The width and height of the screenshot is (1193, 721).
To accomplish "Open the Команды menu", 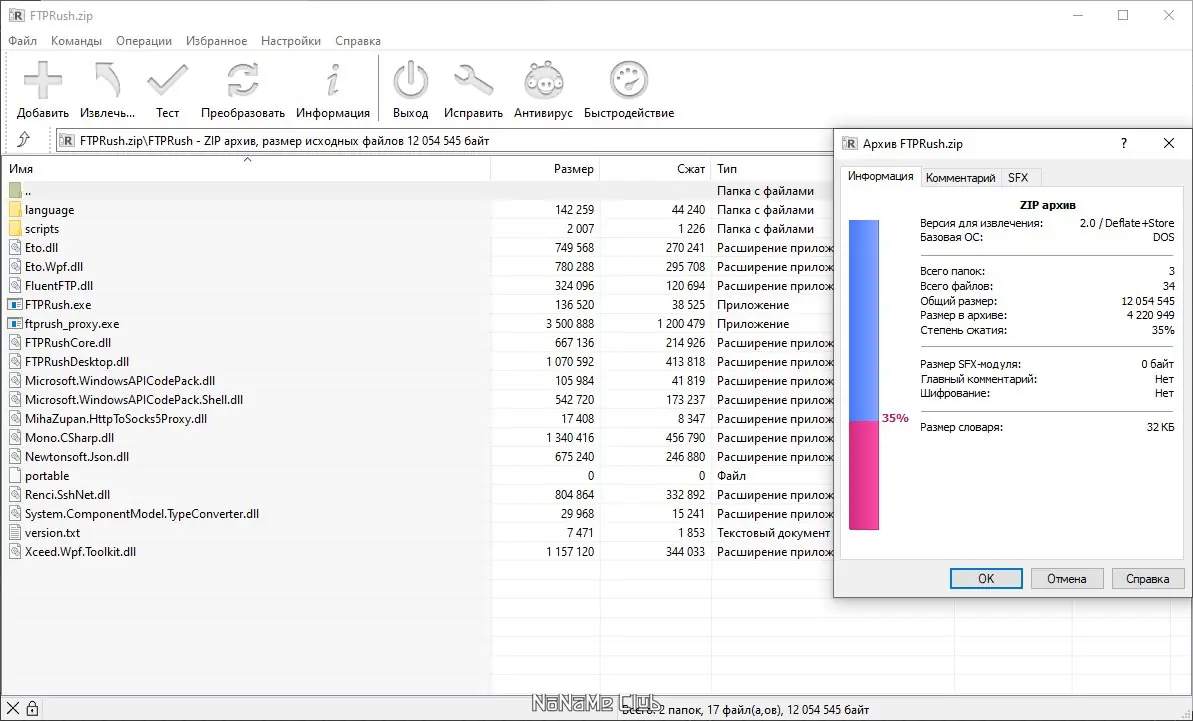I will (76, 41).
